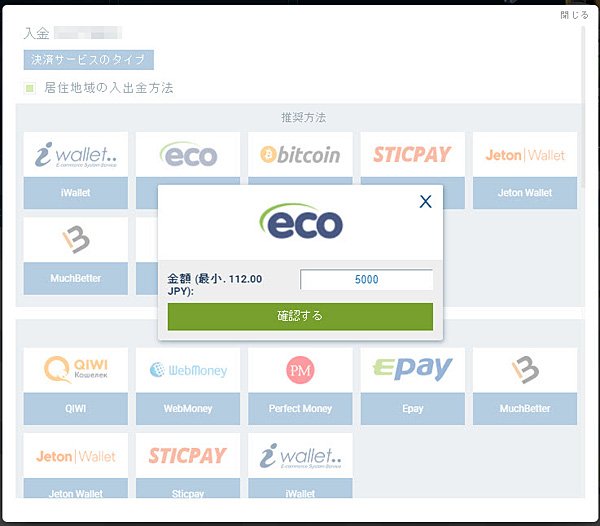Pick the STICPAY logo in recommended methods
The height and width of the screenshot is (526, 600).
coord(412,155)
